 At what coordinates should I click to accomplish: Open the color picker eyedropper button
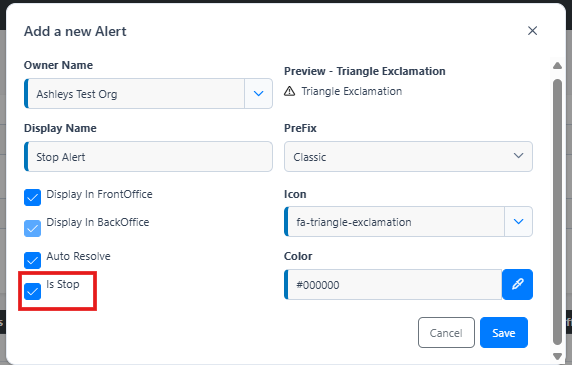tap(517, 284)
